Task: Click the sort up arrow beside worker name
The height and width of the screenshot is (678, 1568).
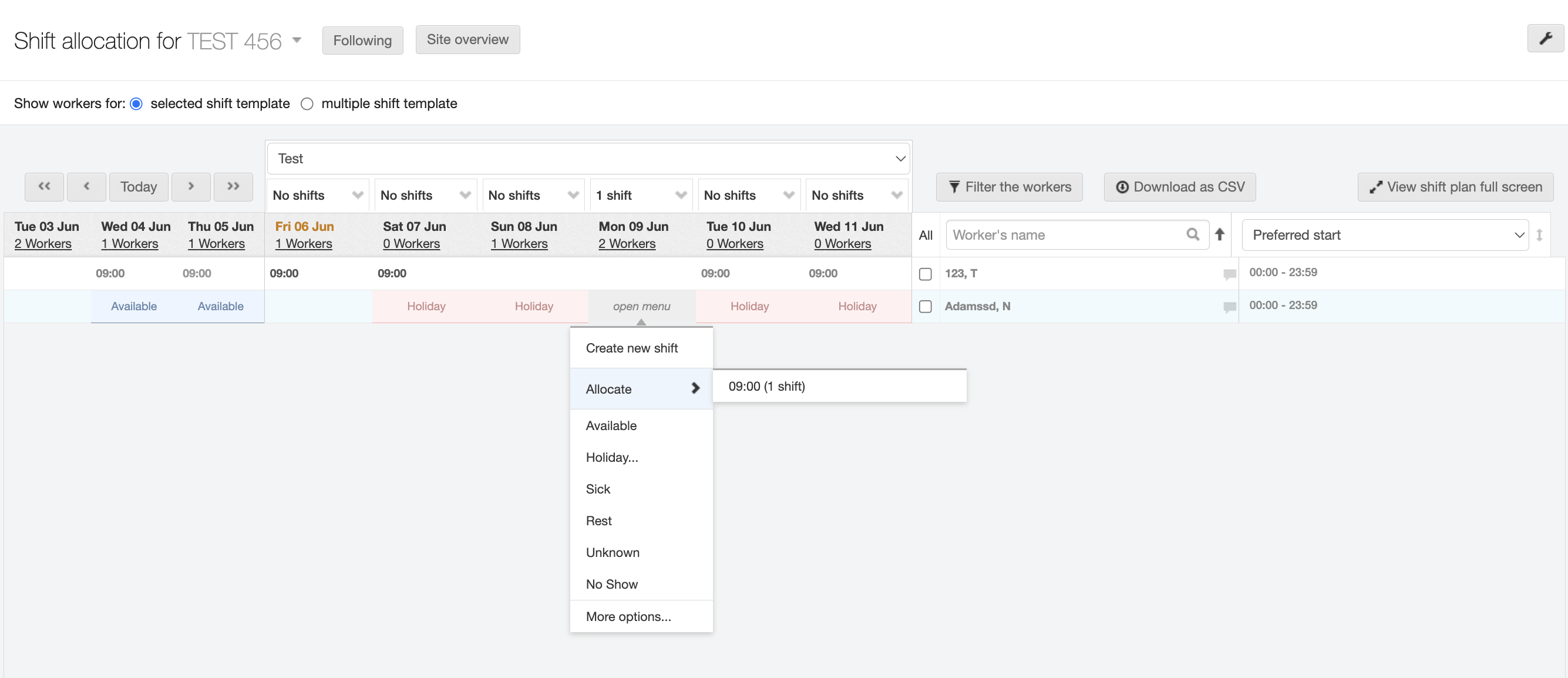Action: (1219, 234)
